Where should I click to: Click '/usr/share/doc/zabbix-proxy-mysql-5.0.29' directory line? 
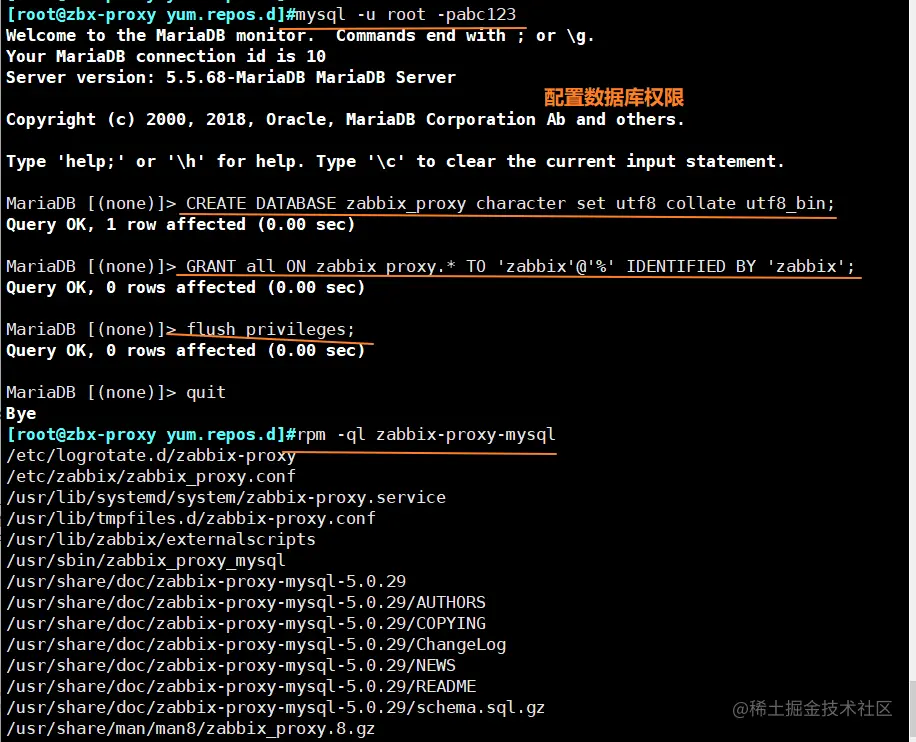[206, 581]
